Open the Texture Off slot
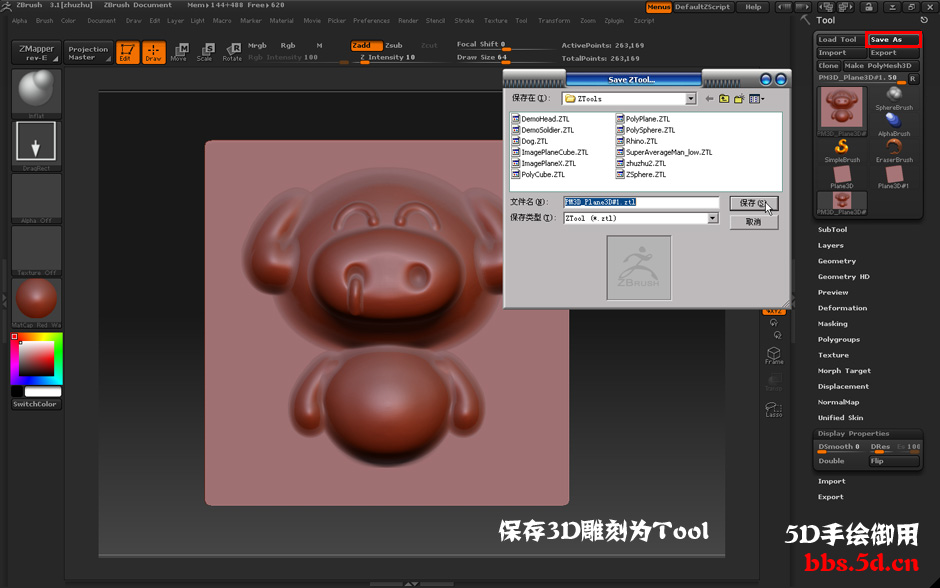Screen dimensions: 940x588 click(x=36, y=250)
